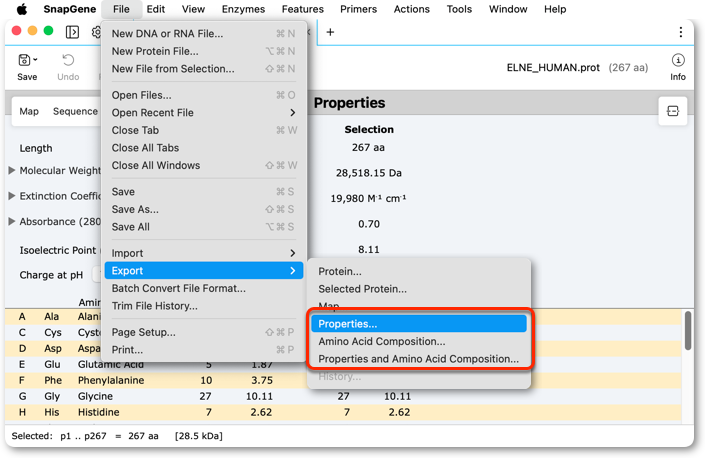The height and width of the screenshot is (458, 705).
Task: Expand the Molecular Weight row
Action: (x=12, y=170)
